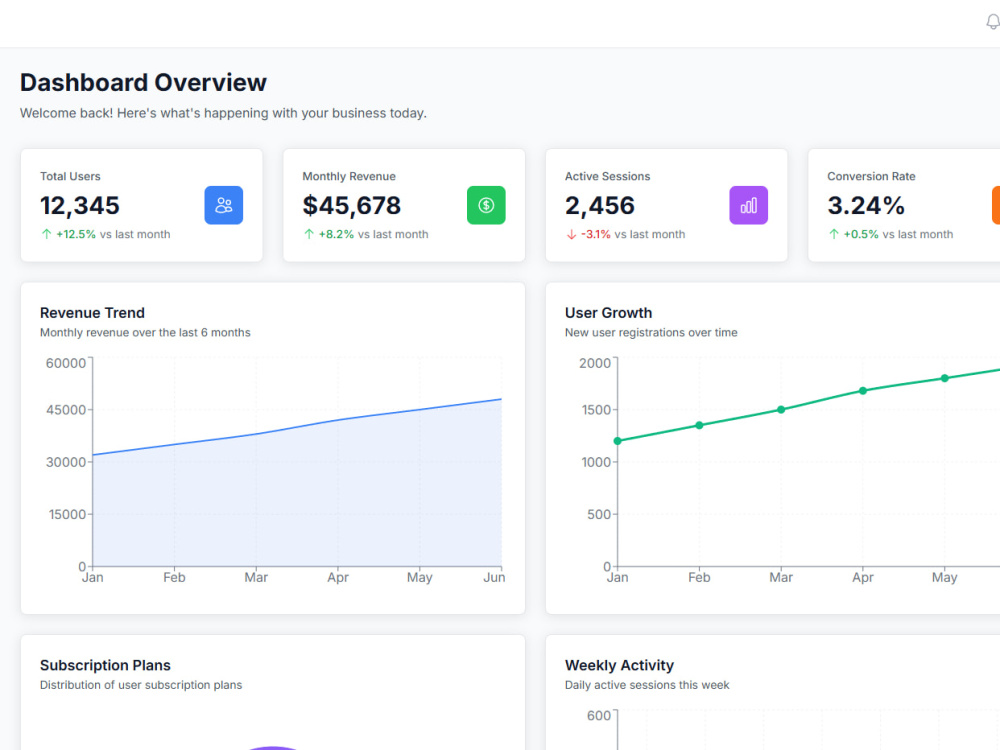The width and height of the screenshot is (1000, 750).
Task: Select the 2,456 Active Sessions value
Action: pos(599,205)
